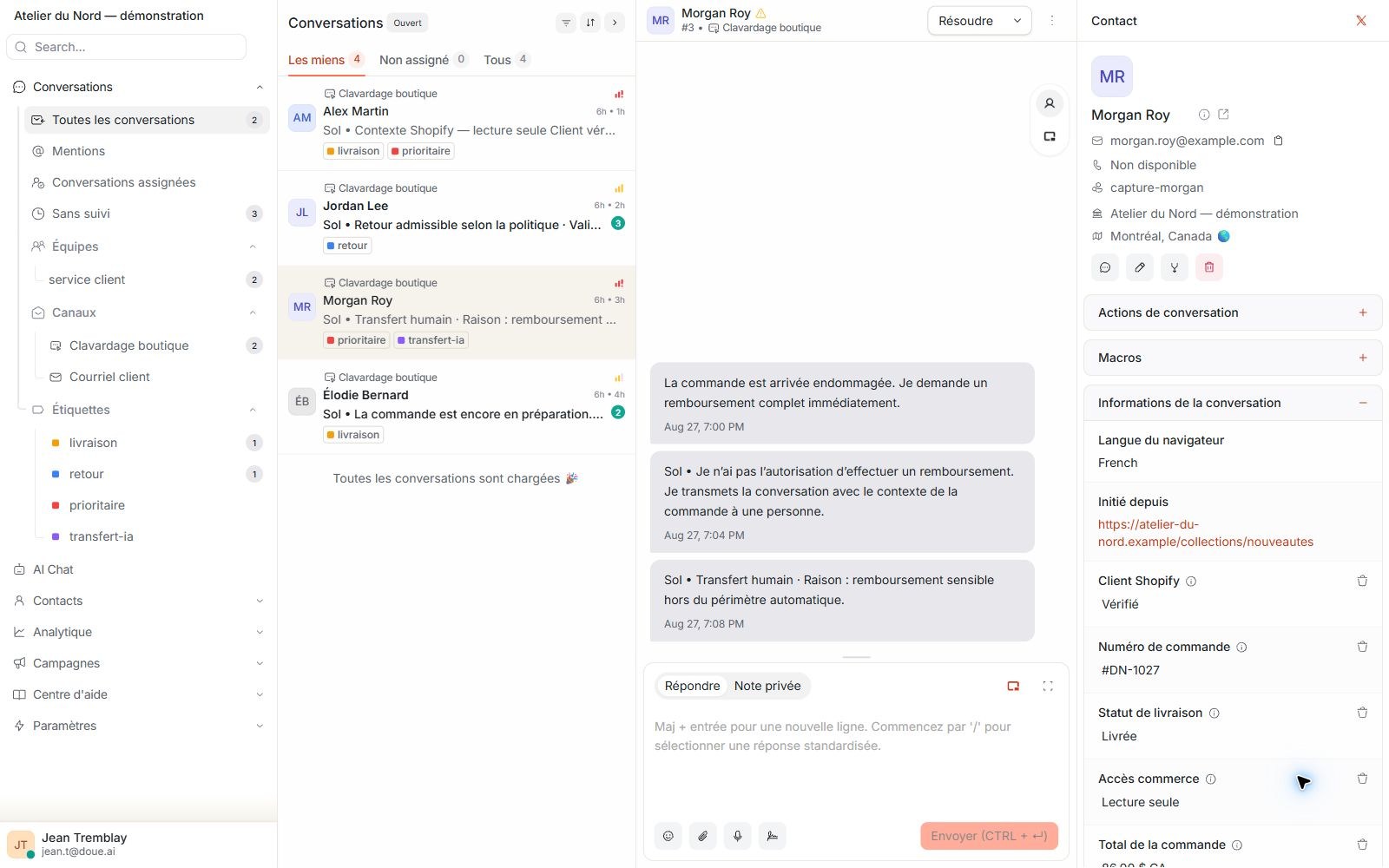The height and width of the screenshot is (868, 1389).
Task: Remove the Statut de livraison attribute
Action: [1362, 713]
